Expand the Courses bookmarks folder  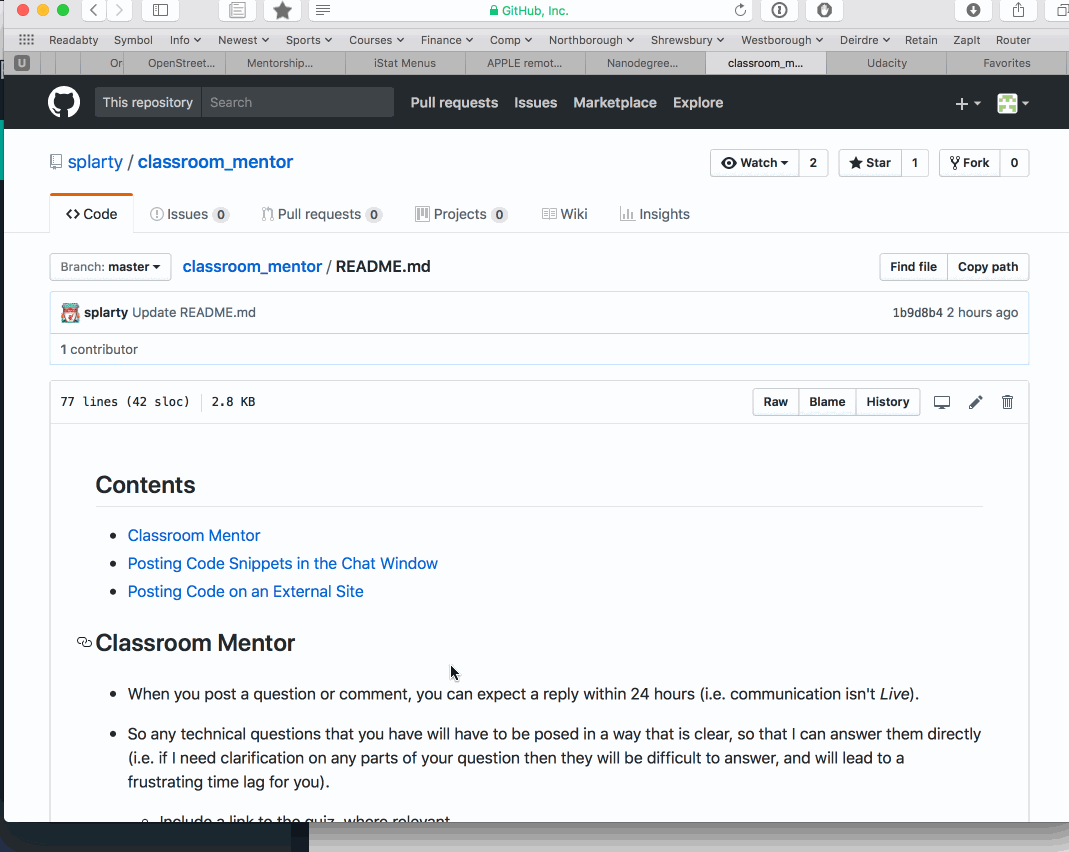(376, 40)
